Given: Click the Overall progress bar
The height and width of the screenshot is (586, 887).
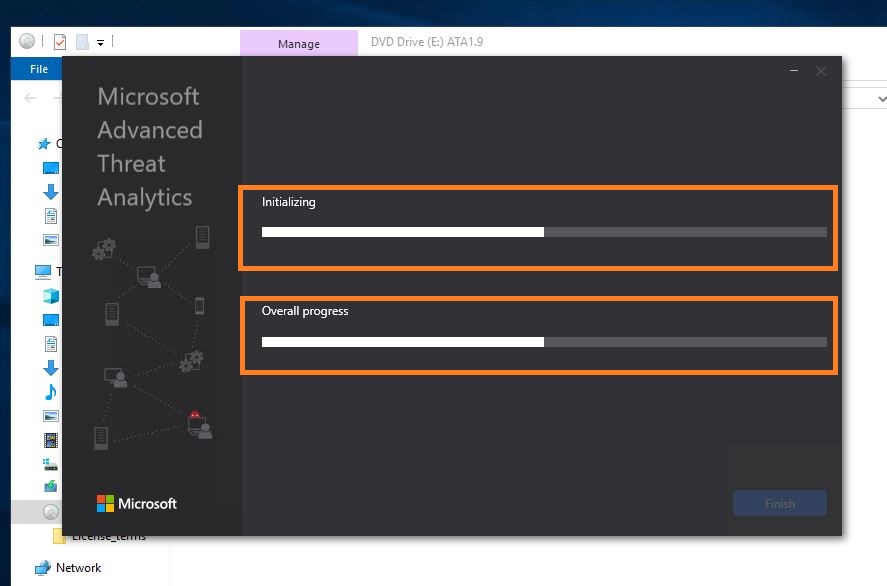Looking at the screenshot, I should (544, 342).
